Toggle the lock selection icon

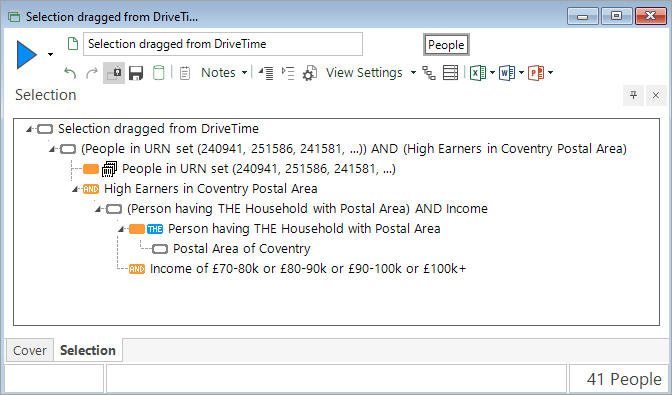tap(114, 73)
